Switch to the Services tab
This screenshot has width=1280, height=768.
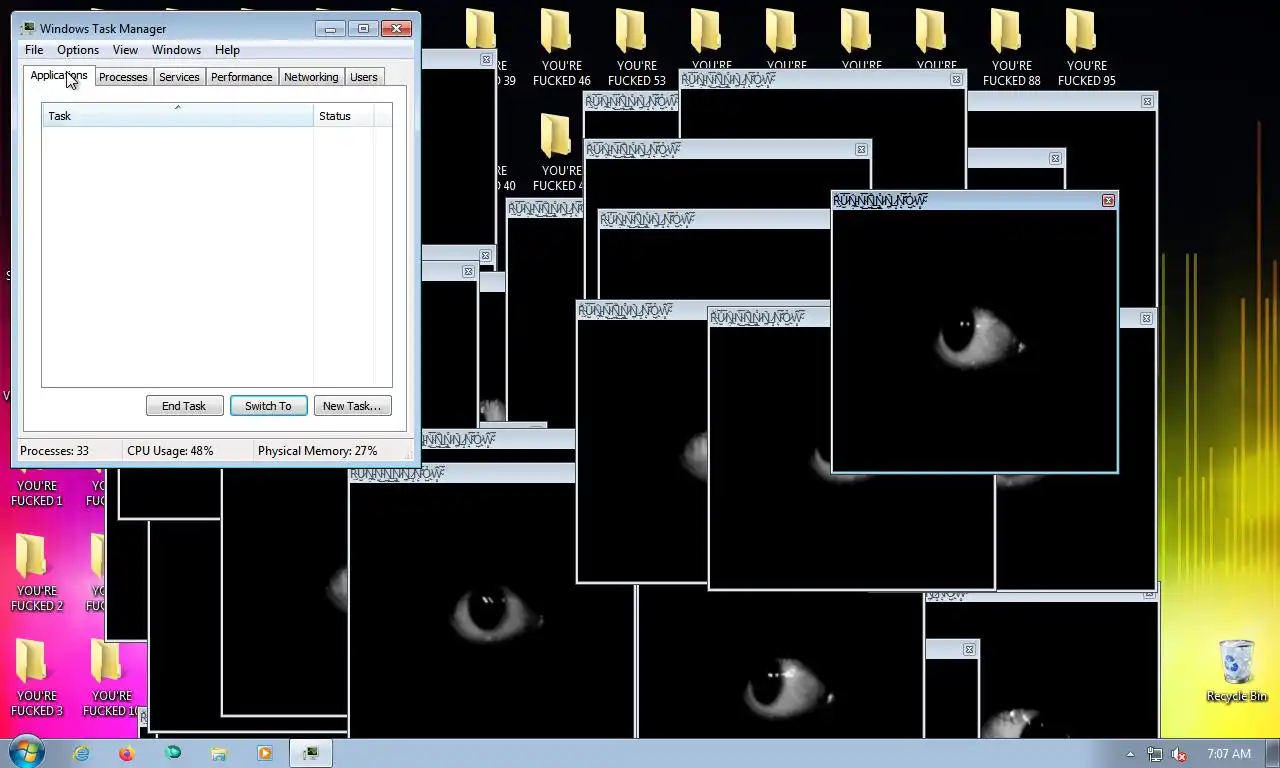[179, 77]
